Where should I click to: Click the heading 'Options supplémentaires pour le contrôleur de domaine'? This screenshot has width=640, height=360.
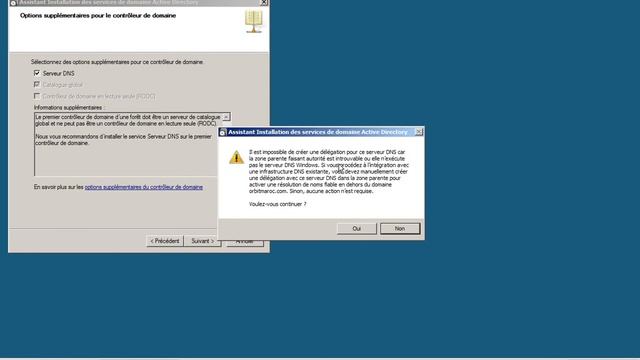point(98,16)
